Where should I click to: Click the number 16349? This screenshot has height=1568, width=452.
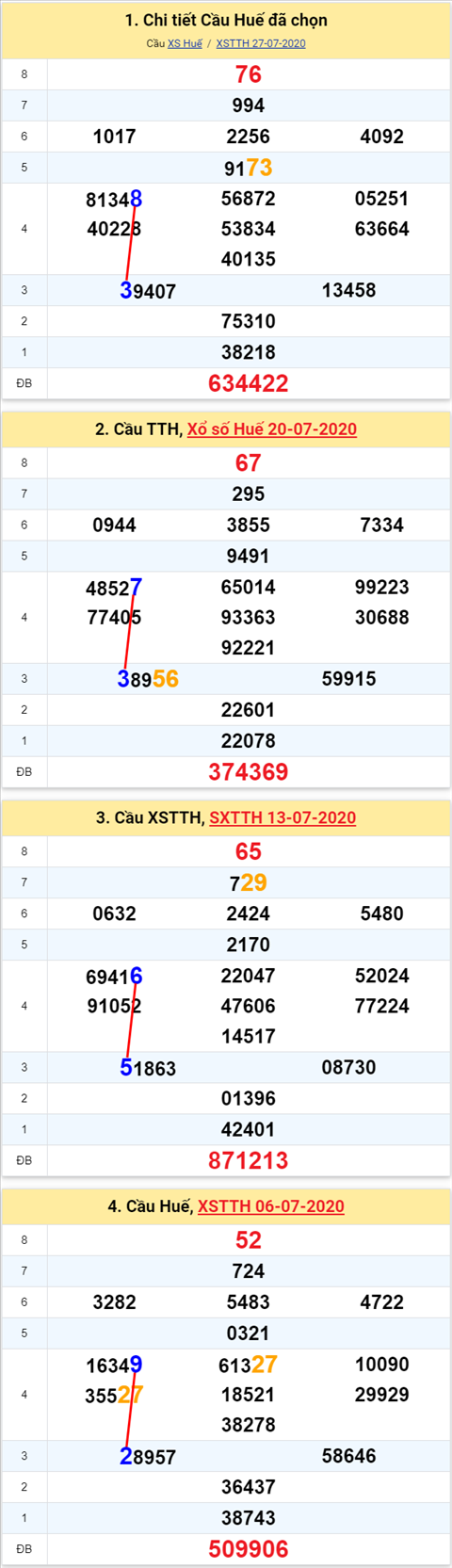[x=114, y=1365]
